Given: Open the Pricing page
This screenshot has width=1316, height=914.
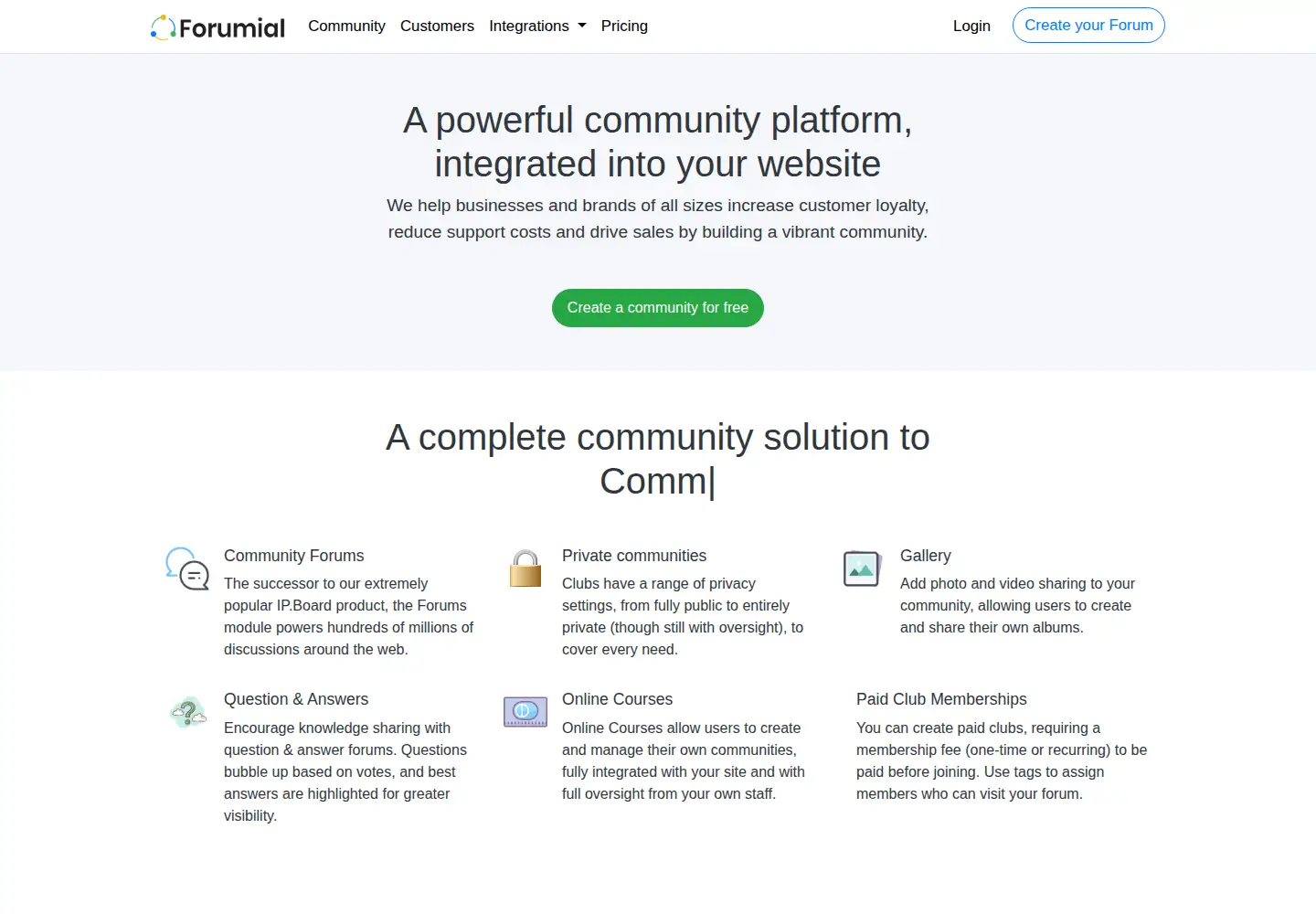Looking at the screenshot, I should pyautogui.click(x=624, y=26).
